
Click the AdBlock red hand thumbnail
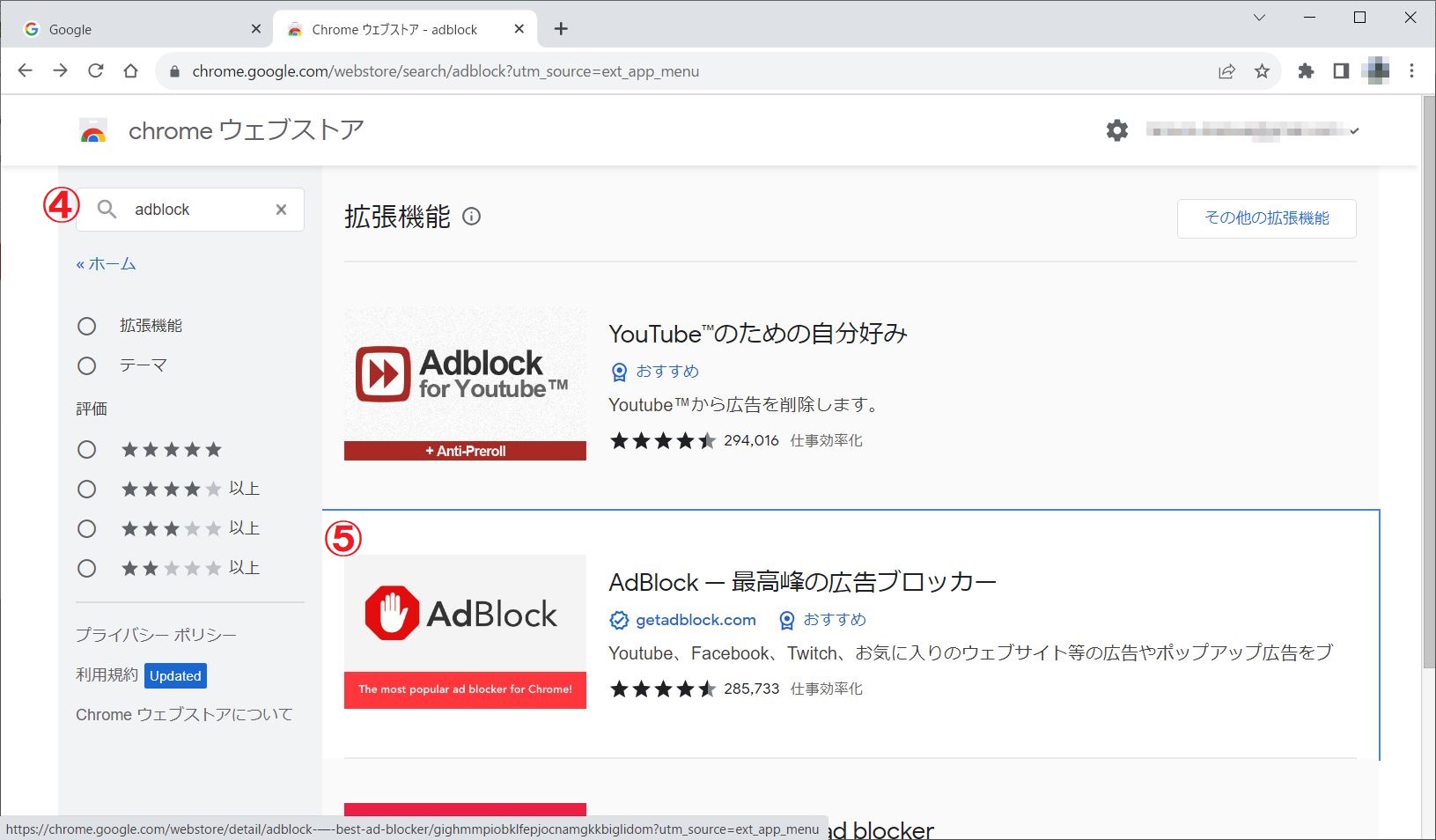coord(465,631)
